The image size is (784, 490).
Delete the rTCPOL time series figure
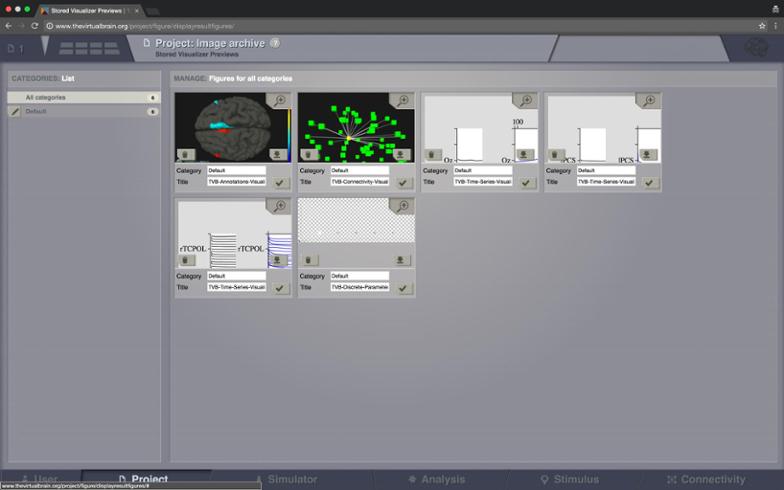tap(186, 260)
